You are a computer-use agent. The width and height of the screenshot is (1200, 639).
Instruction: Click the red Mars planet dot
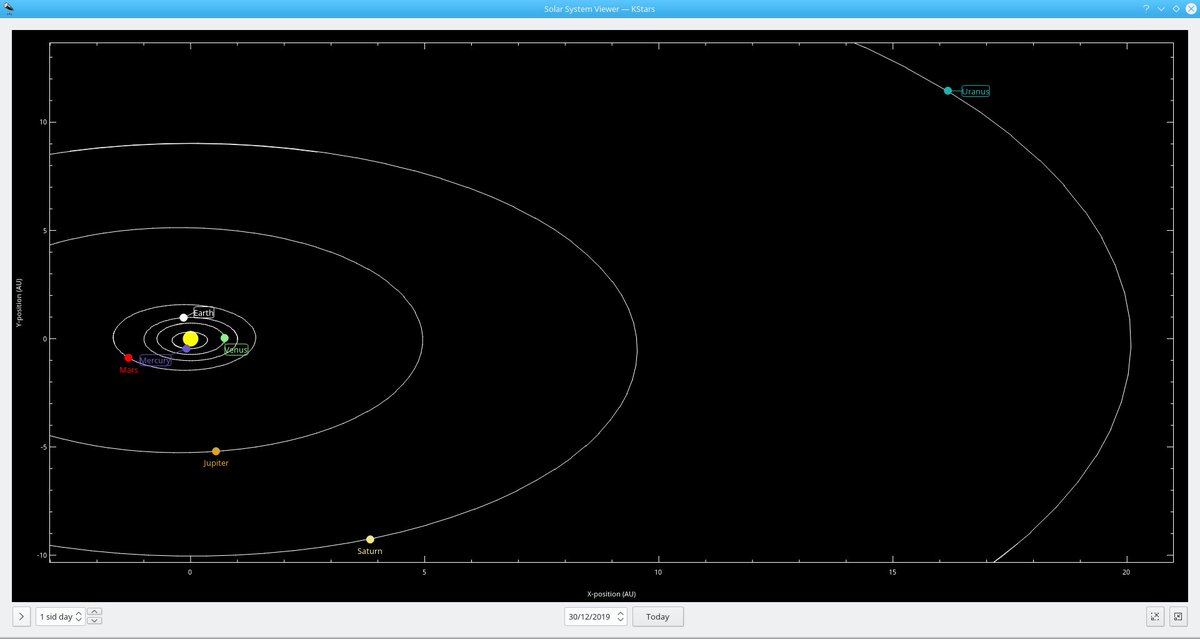tap(128, 358)
